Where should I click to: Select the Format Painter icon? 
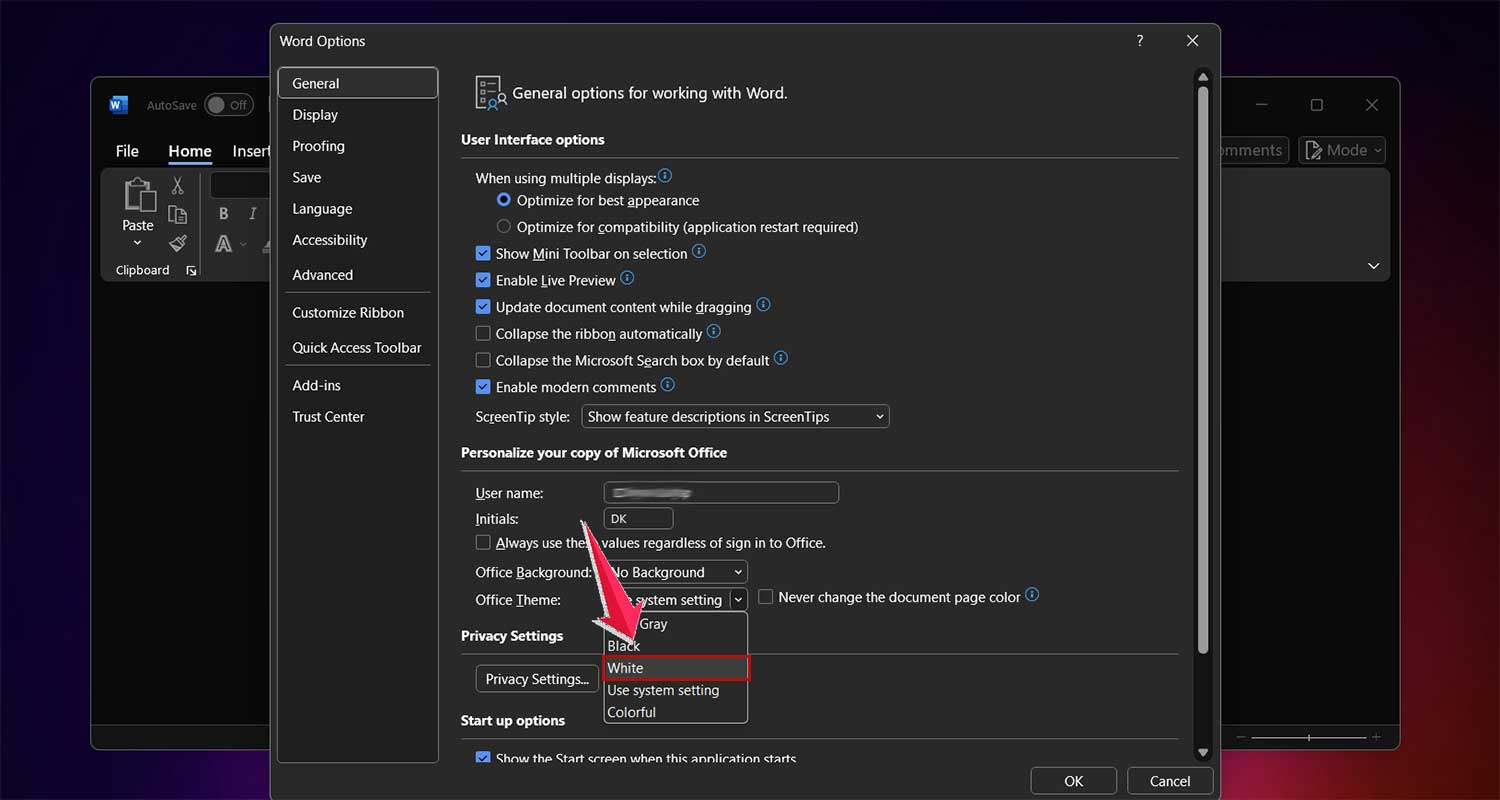pyautogui.click(x=177, y=243)
